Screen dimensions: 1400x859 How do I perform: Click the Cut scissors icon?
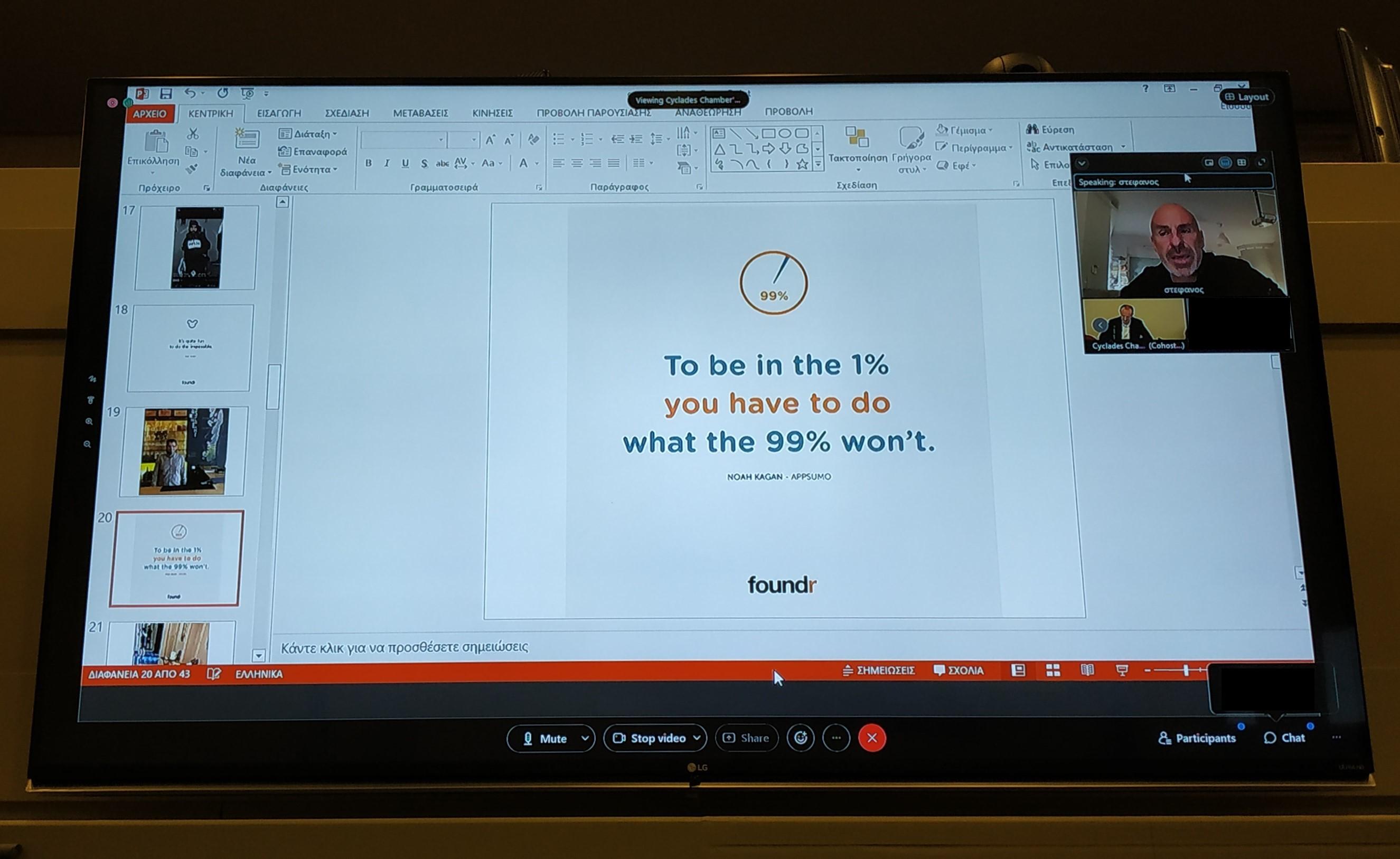(x=193, y=134)
